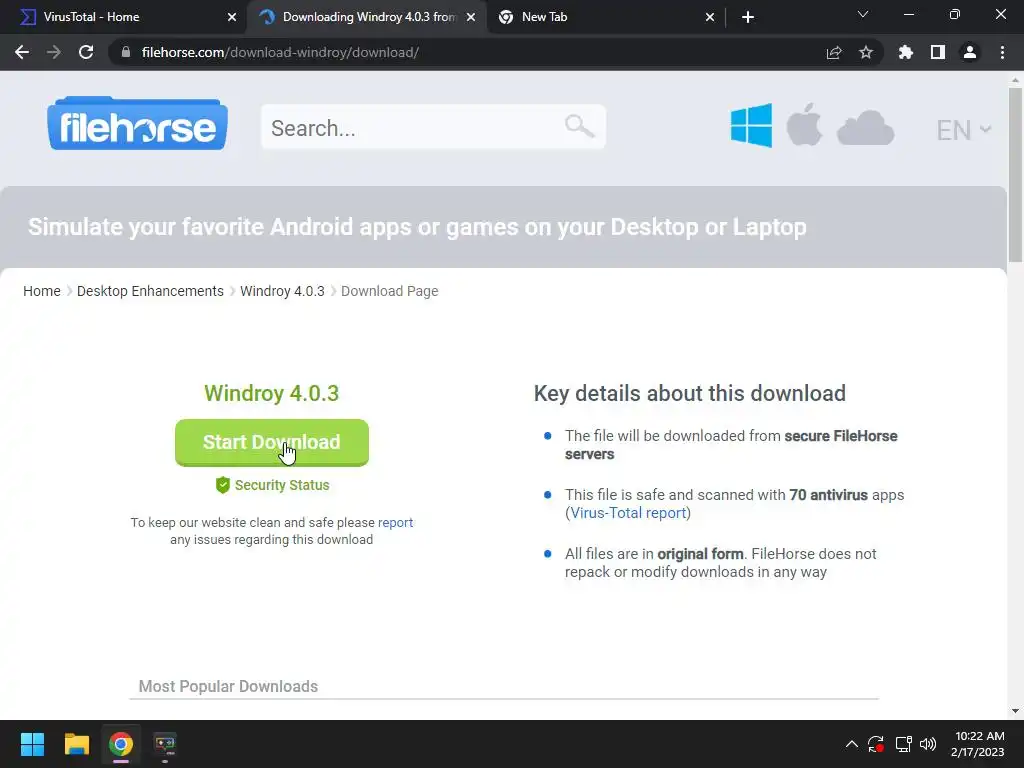This screenshot has width=1024, height=768.
Task: Open a new browser tab
Action: 748,17
